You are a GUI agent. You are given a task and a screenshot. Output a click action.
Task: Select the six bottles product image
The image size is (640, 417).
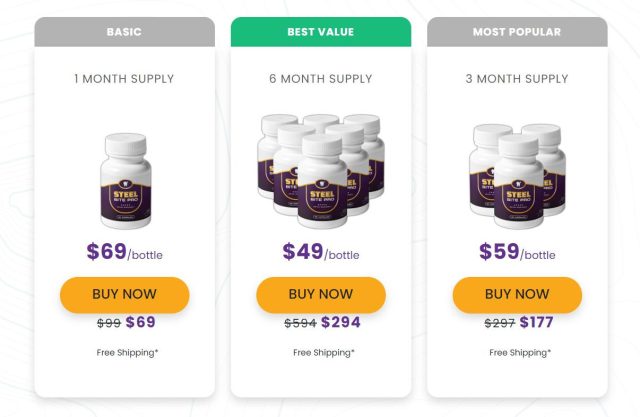[321, 171]
